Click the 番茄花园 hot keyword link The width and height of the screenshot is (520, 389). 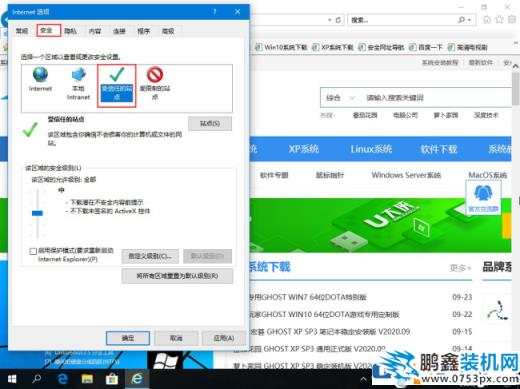coord(365,116)
